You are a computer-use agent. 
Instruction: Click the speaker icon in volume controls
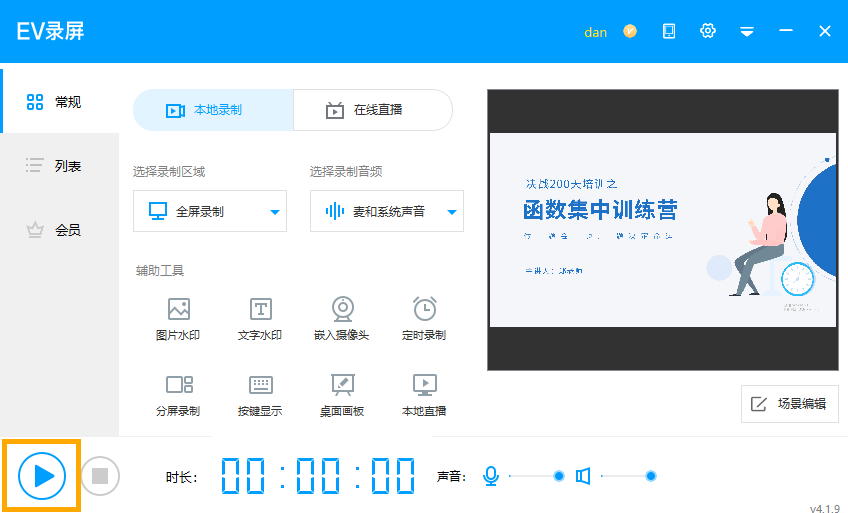[583, 476]
